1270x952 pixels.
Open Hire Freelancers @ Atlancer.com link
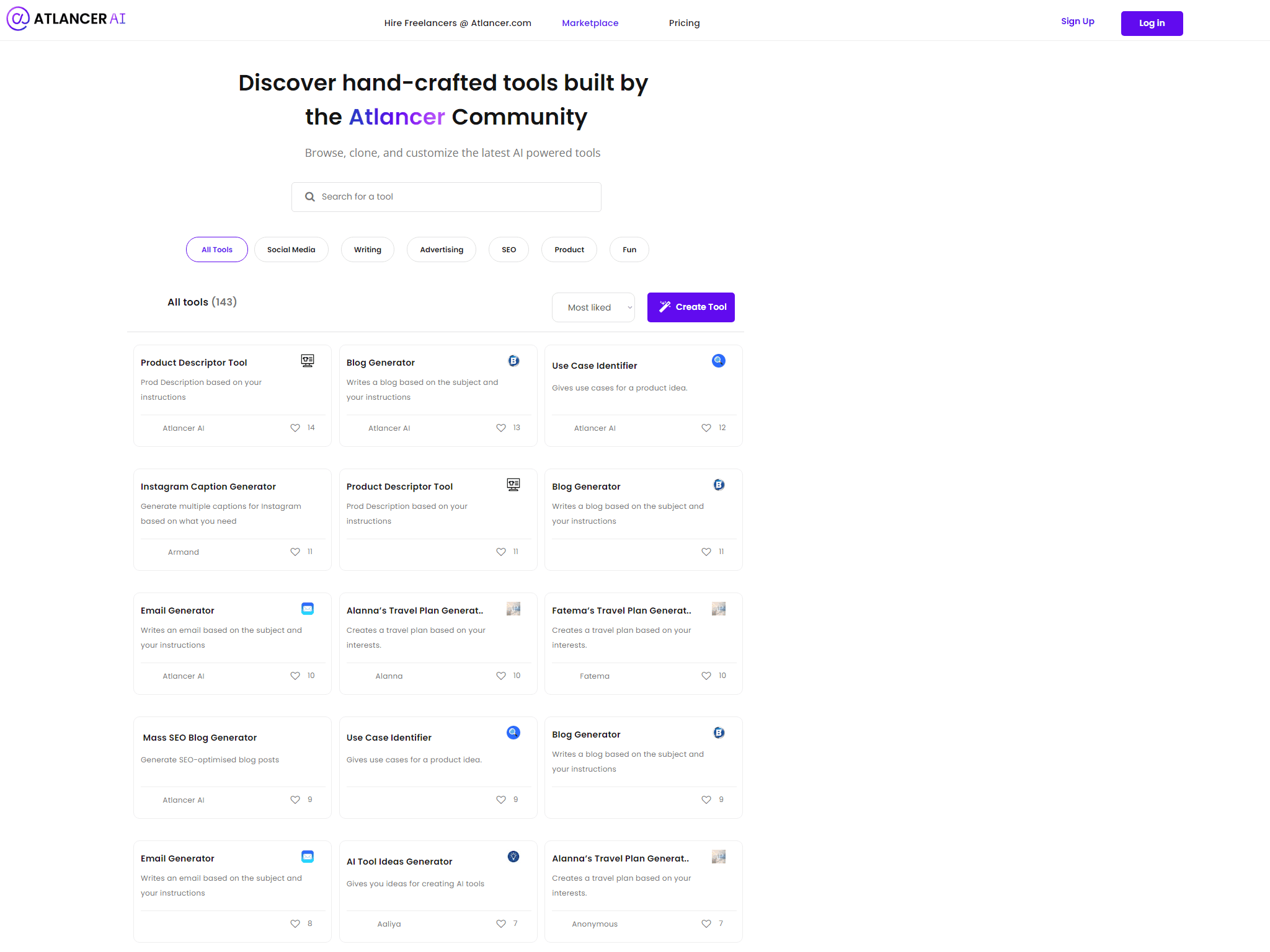(458, 23)
